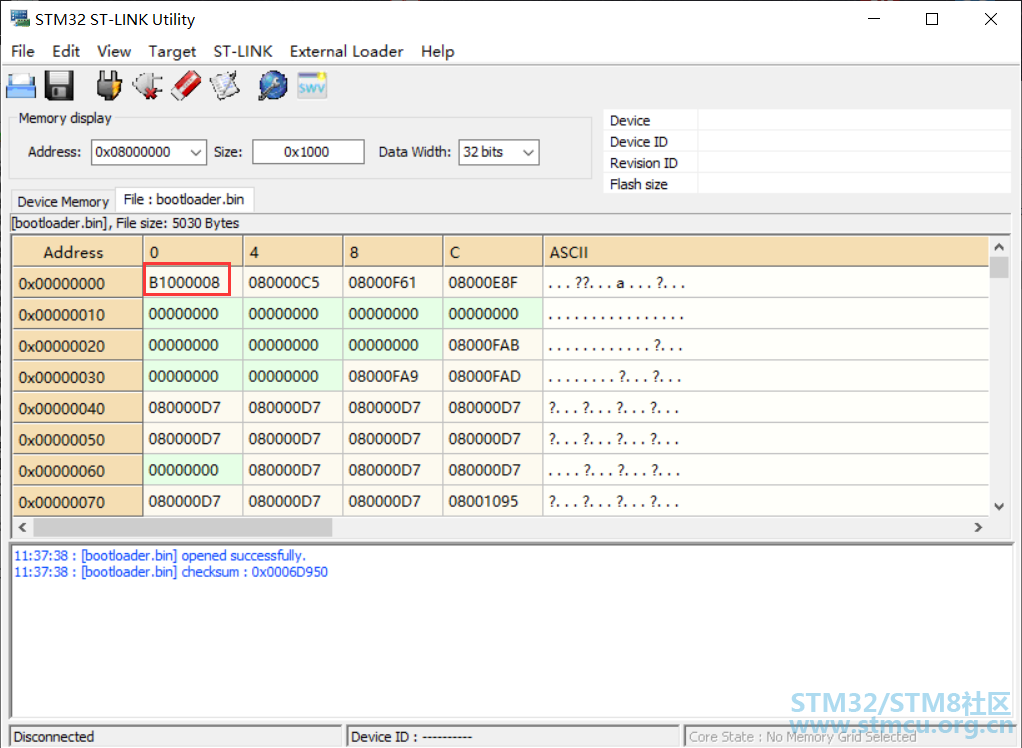Maximize the ST-LINK Utility window
This screenshot has height=748, width=1022.
tap(932, 19)
